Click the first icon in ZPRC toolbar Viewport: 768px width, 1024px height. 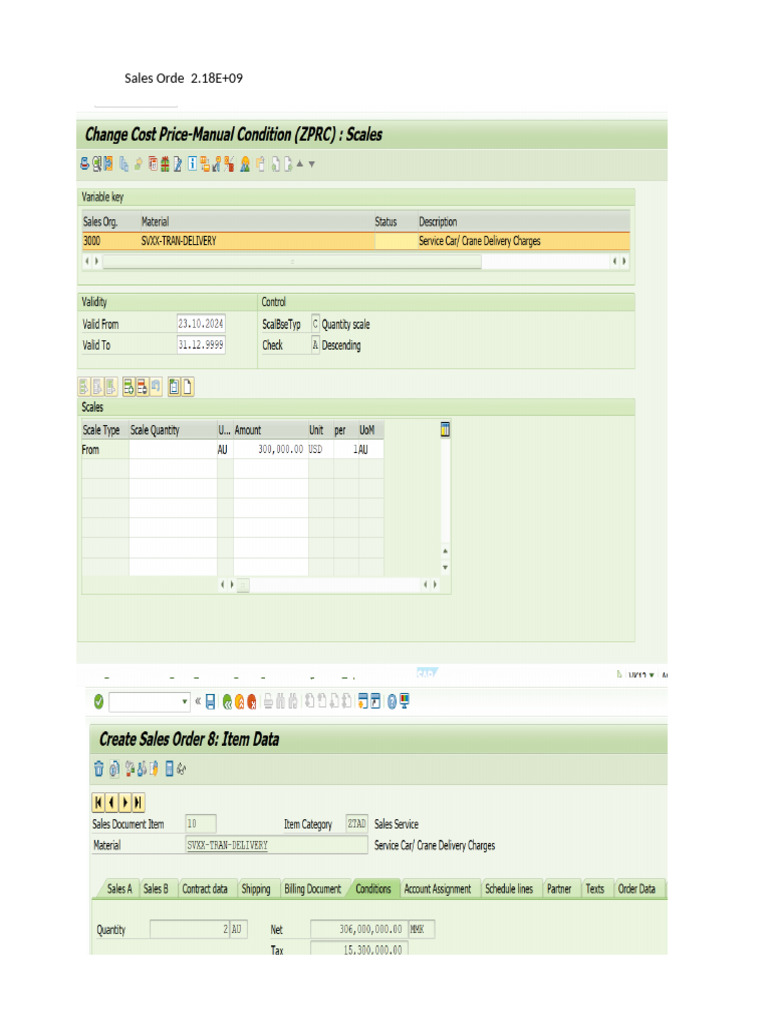tap(84, 164)
